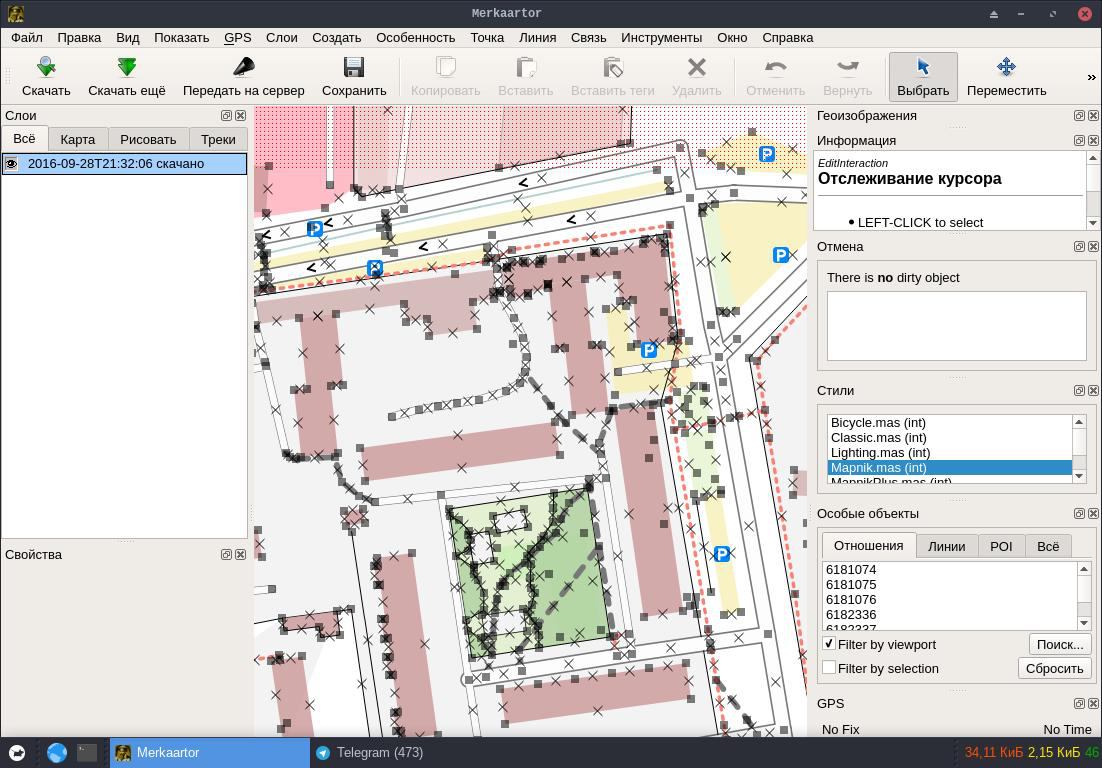Save the document with Сохранить

coord(354,76)
